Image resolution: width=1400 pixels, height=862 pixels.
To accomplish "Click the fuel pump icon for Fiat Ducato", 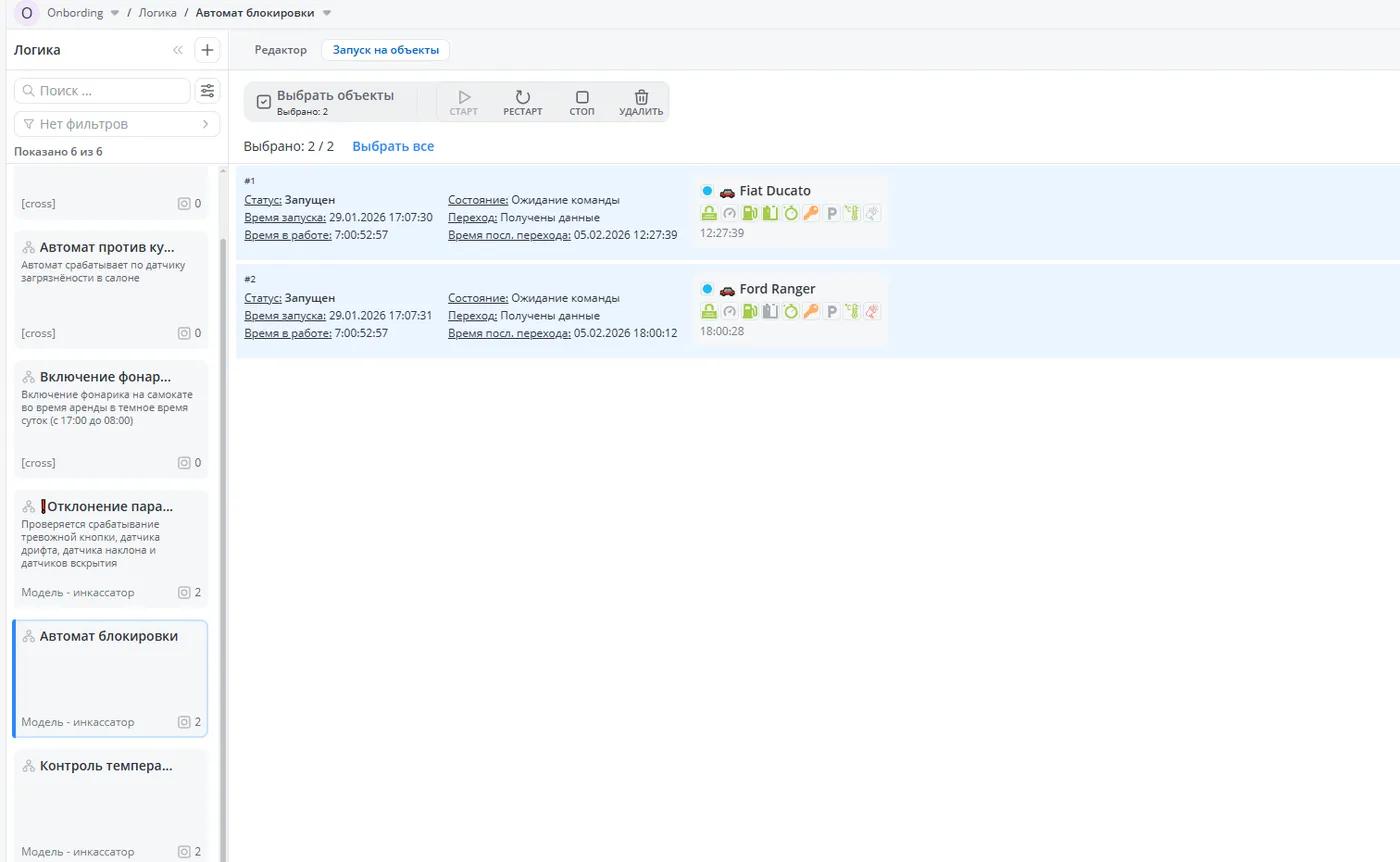I will point(750,213).
